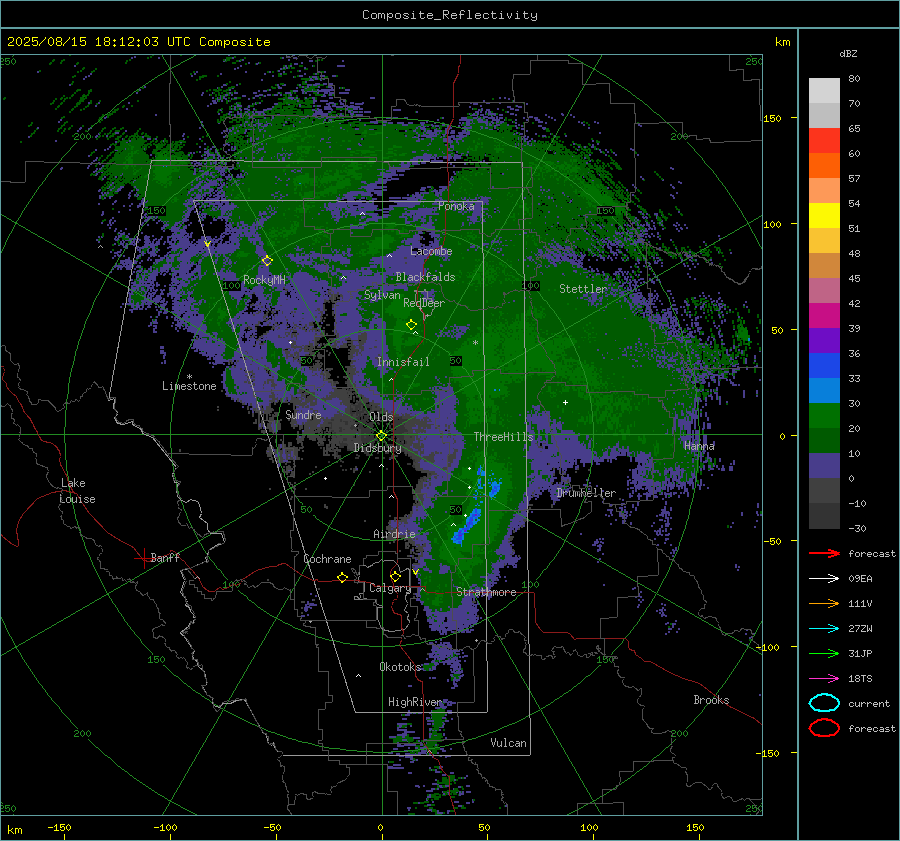Click the Innisfail city label
Screen dimensions: 900x841
click(403, 362)
